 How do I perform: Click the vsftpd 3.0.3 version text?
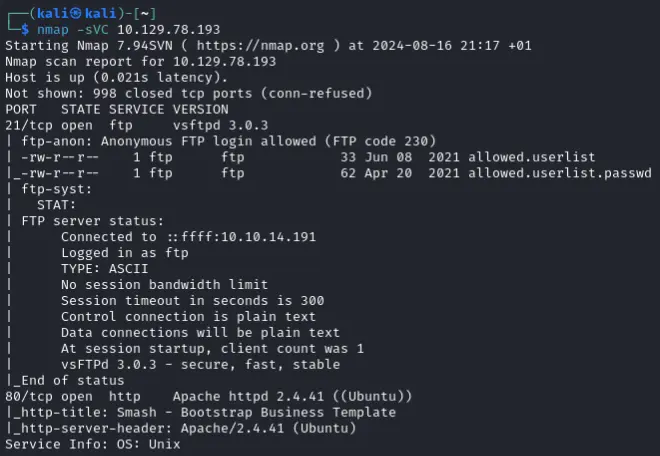220,125
